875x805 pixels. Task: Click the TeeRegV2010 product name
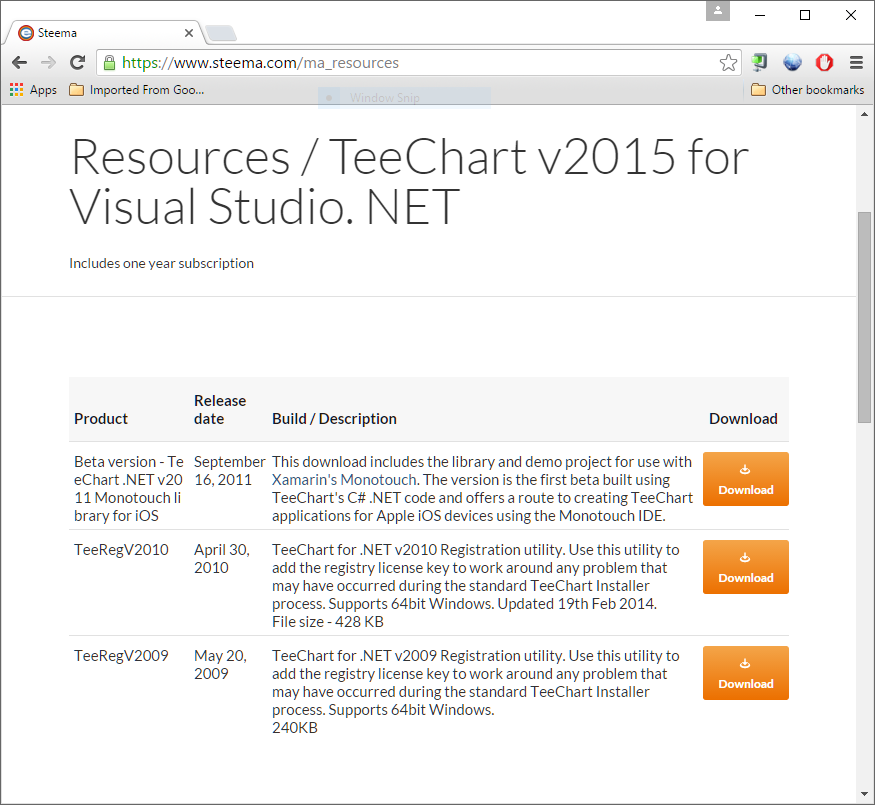(x=121, y=550)
